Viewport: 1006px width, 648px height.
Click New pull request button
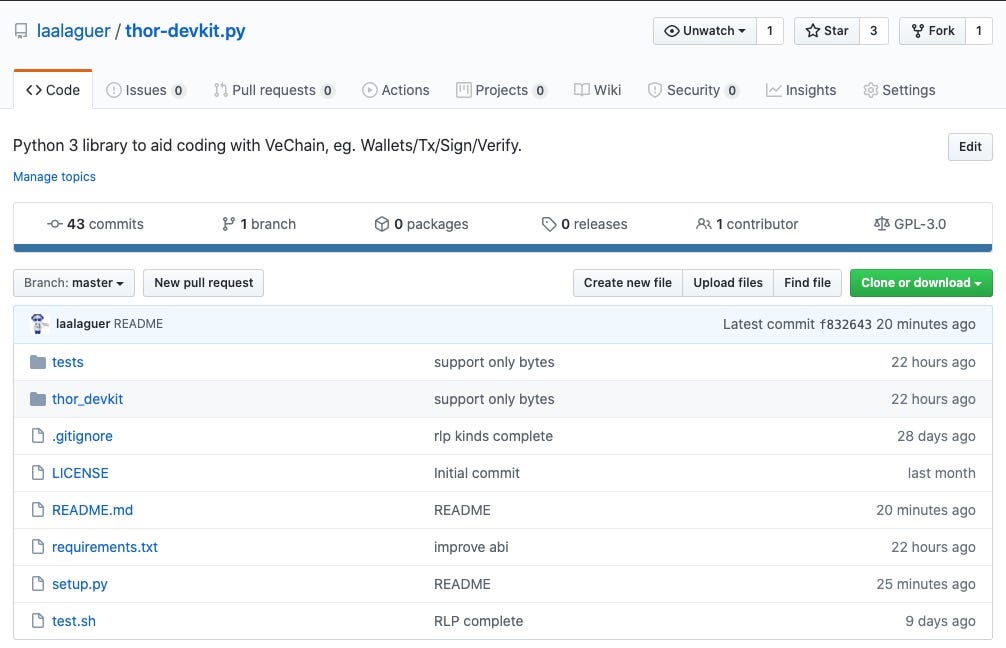point(203,283)
